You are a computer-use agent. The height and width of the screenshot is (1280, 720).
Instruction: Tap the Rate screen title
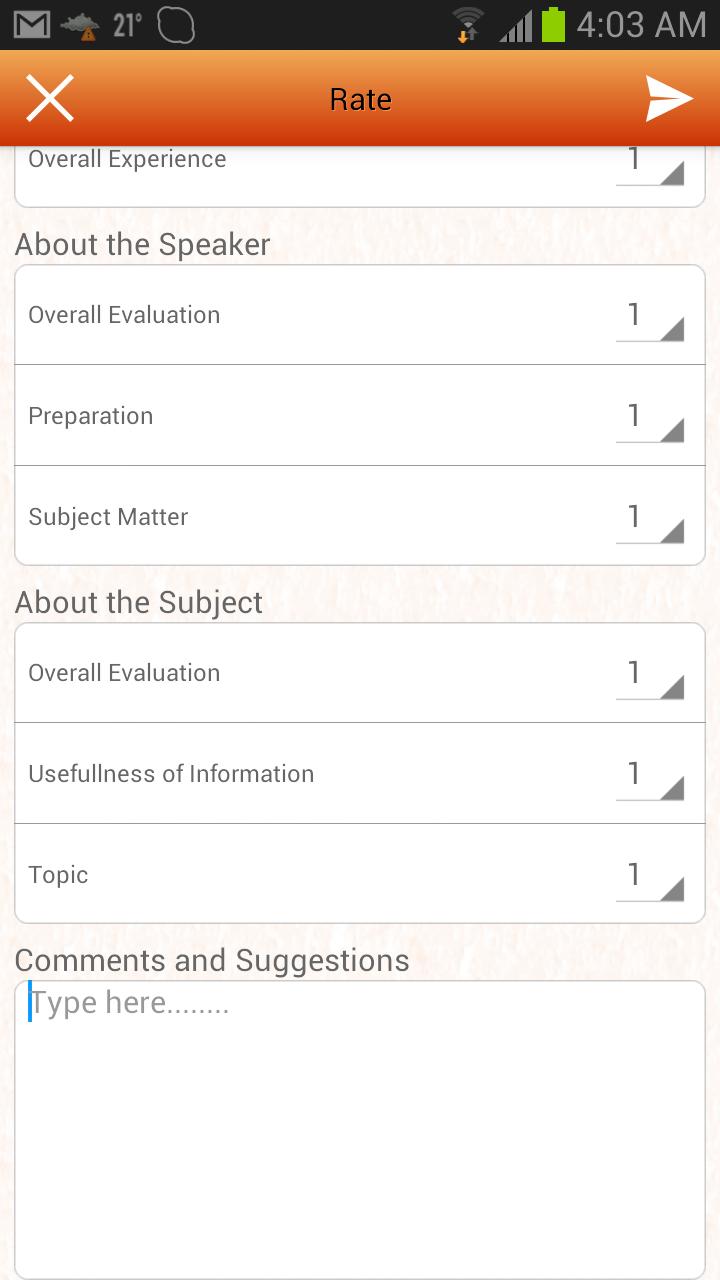360,100
